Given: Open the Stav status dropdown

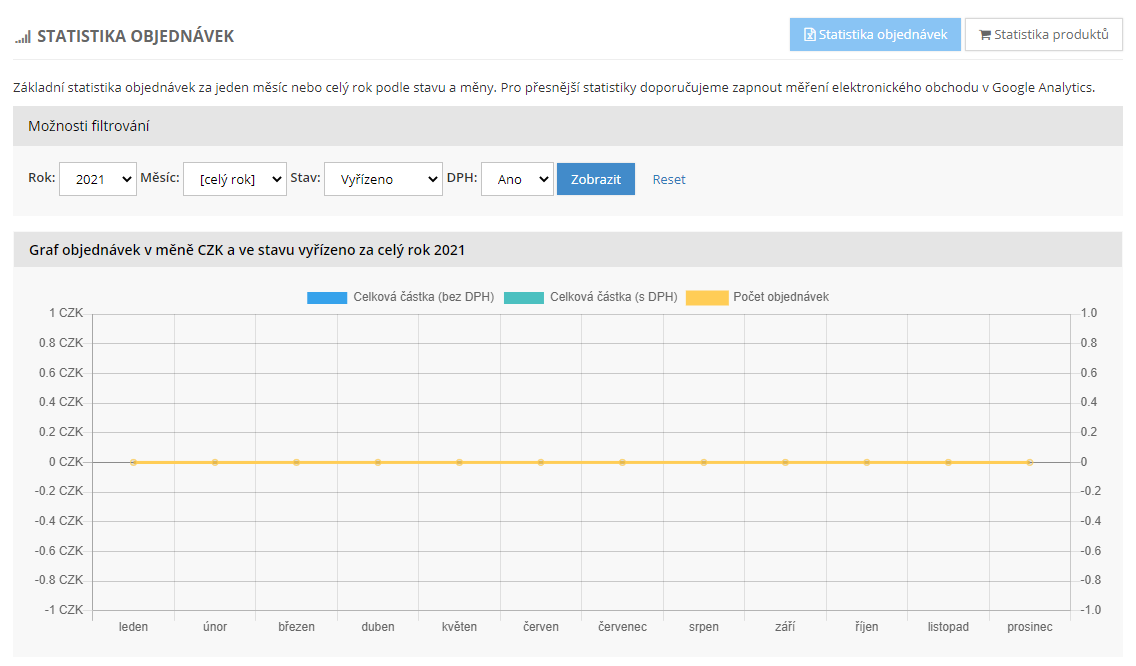Looking at the screenshot, I should pyautogui.click(x=383, y=179).
